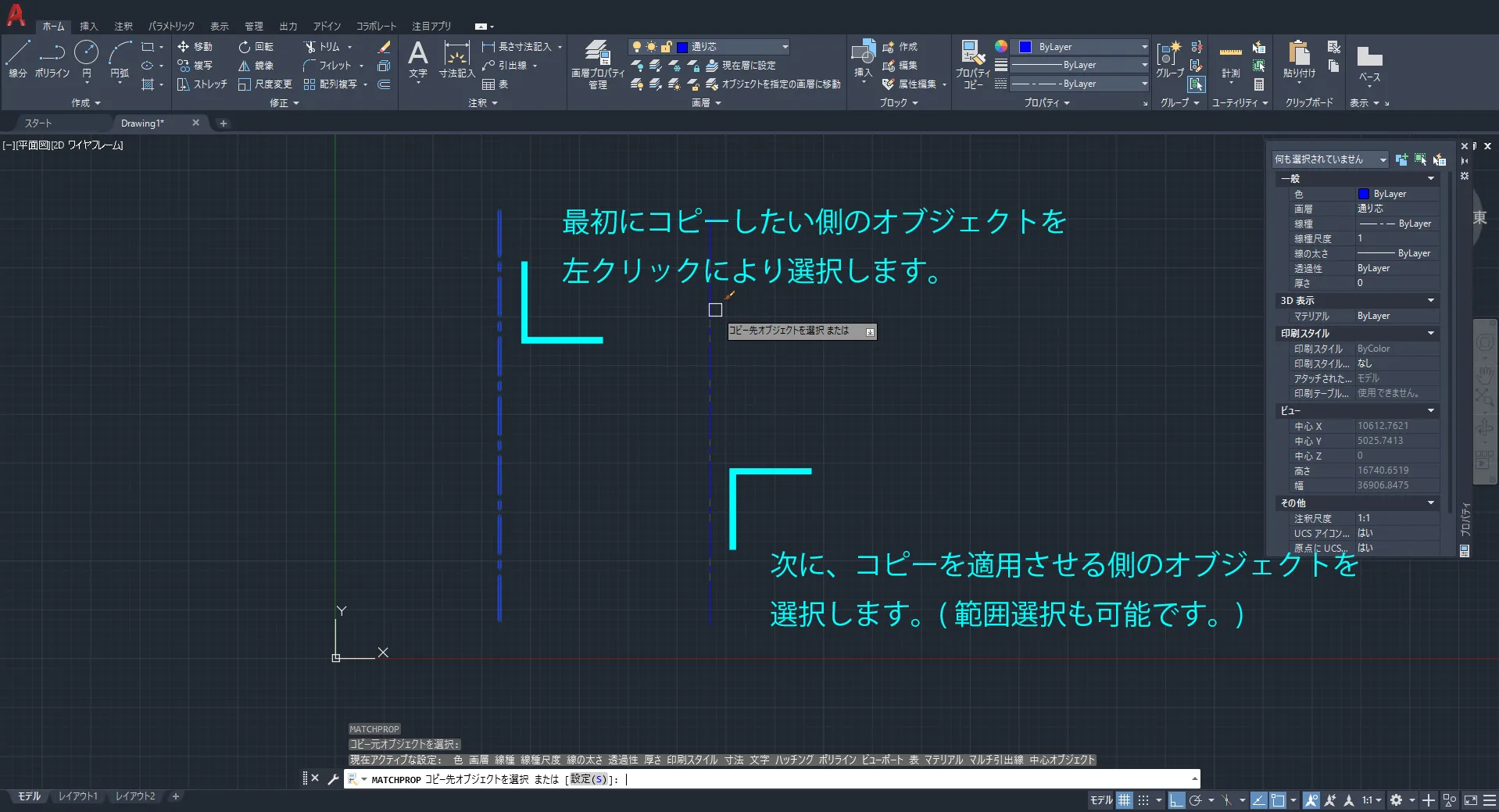Click the 貼り付け (Paste) icon
This screenshot has width=1499, height=812.
pyautogui.click(x=1299, y=59)
